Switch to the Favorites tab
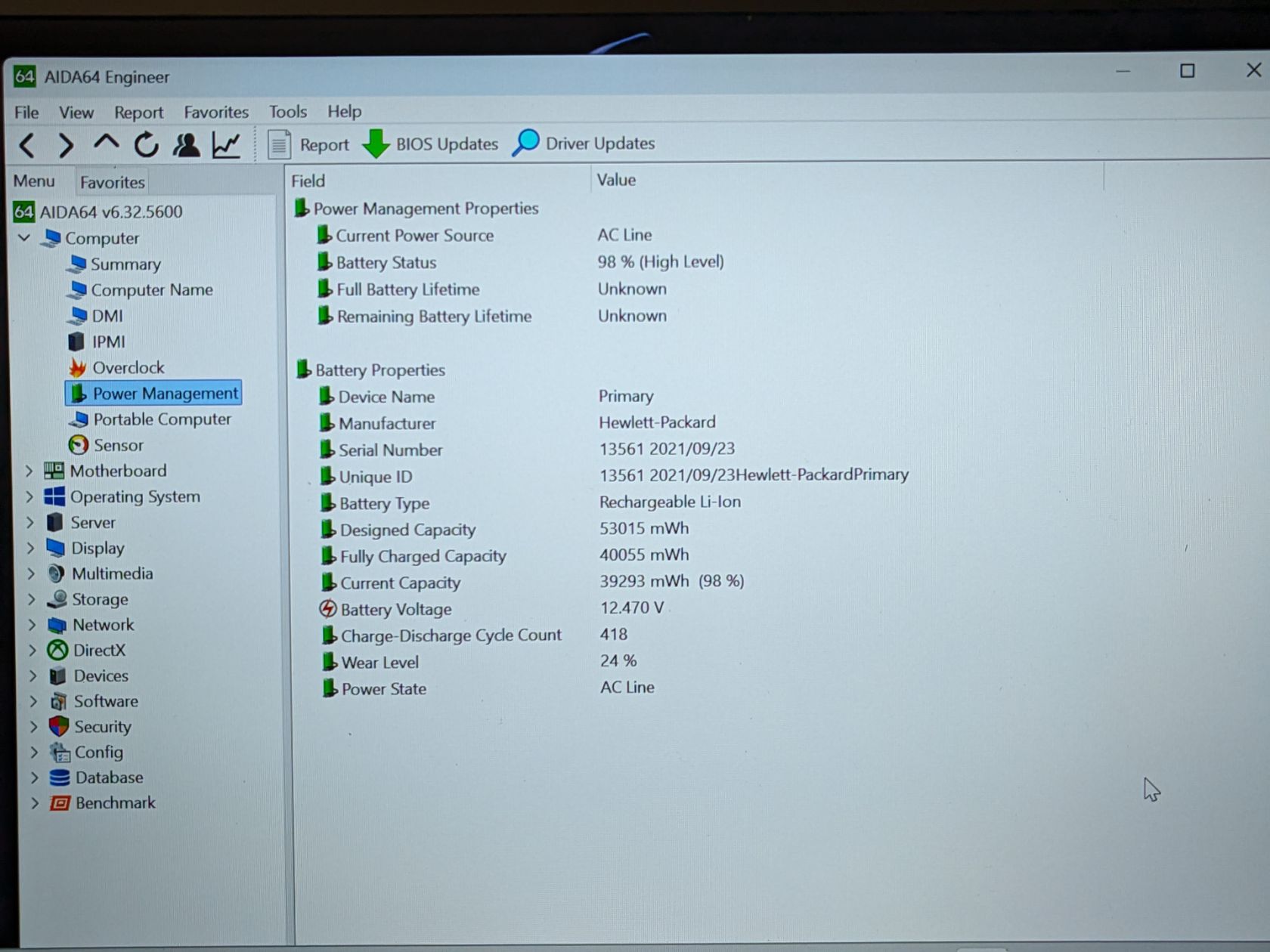 point(112,182)
